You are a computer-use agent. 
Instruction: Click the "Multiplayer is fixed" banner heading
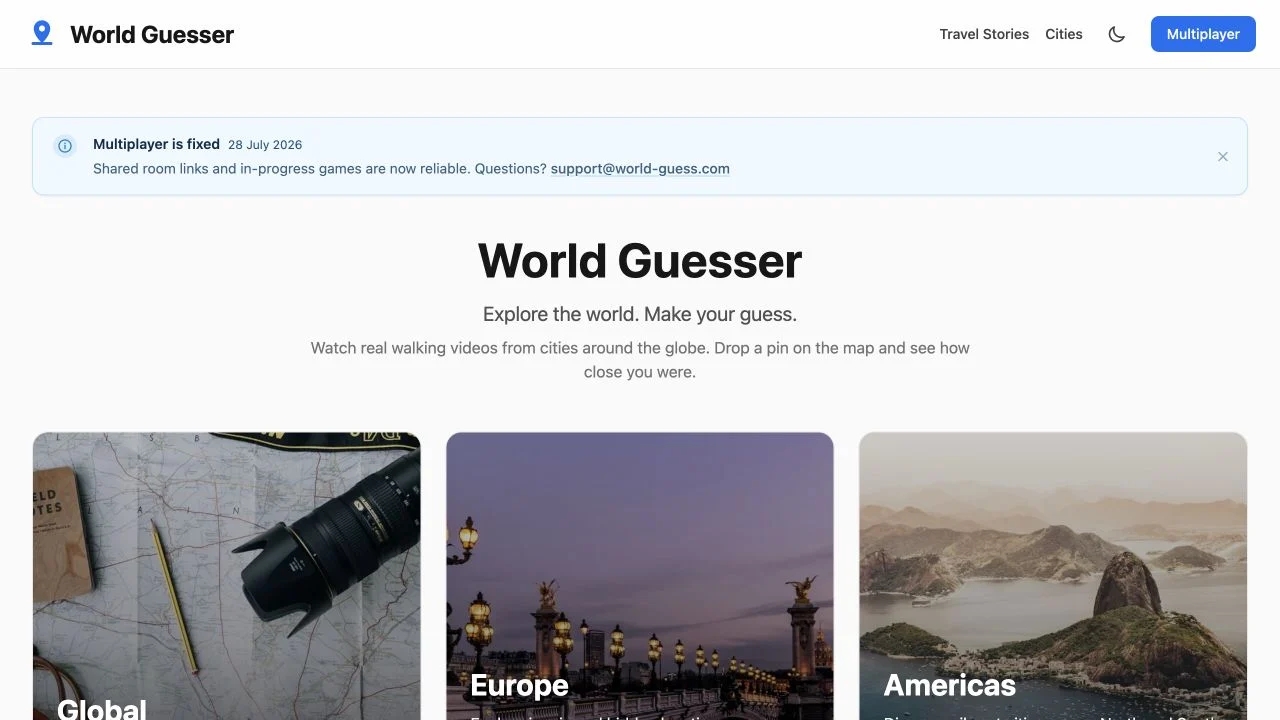[156, 144]
